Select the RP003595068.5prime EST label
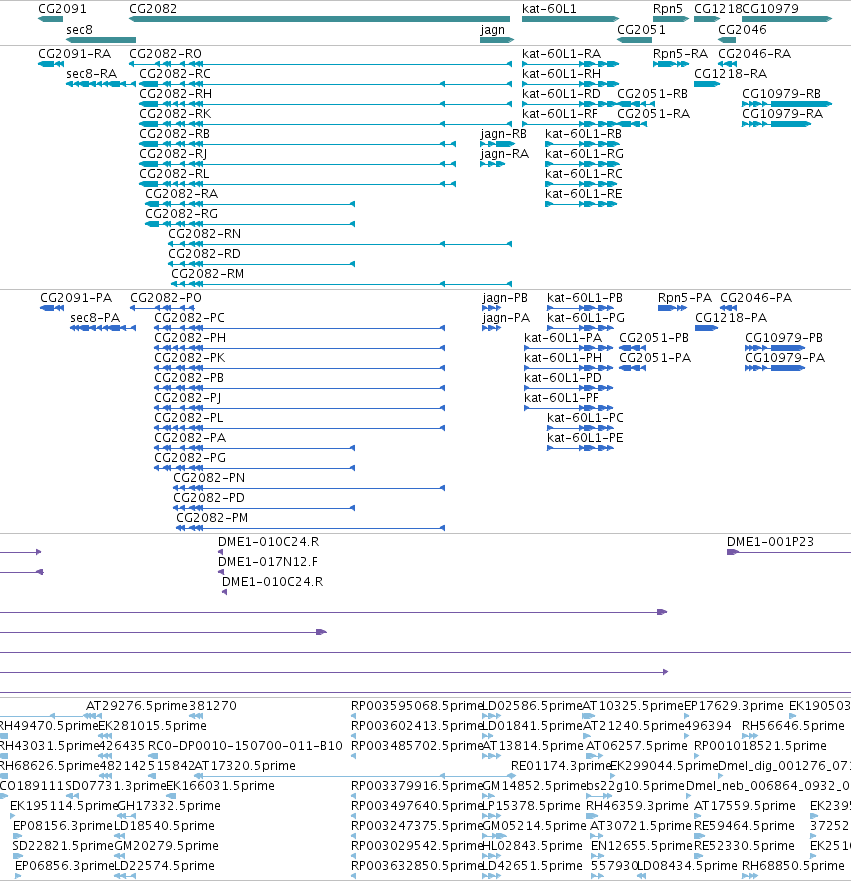 [417, 706]
